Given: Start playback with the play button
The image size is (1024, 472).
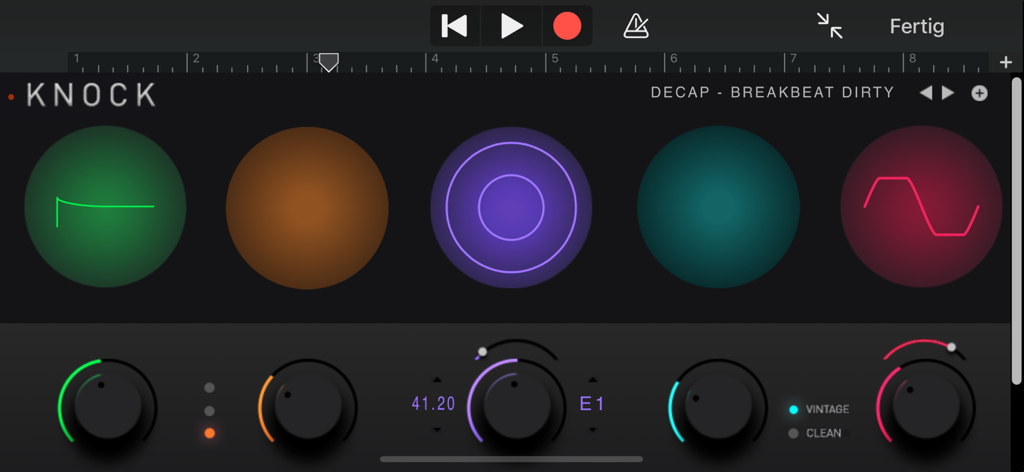Looking at the screenshot, I should (511, 26).
